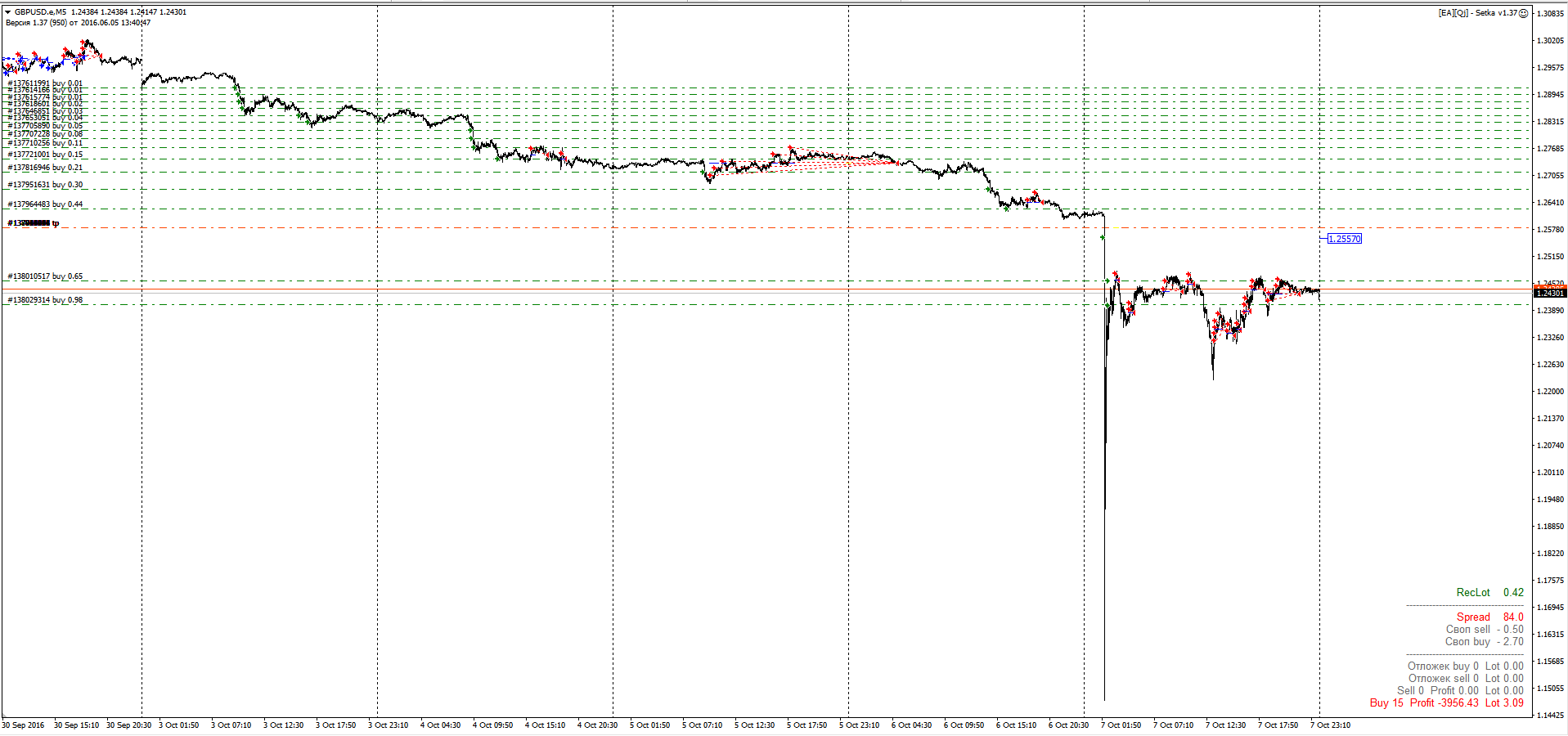The width and height of the screenshot is (1568, 736).
Task: Click 'Отложек sell 0 Lot 0.00' line
Action: tap(1466, 679)
